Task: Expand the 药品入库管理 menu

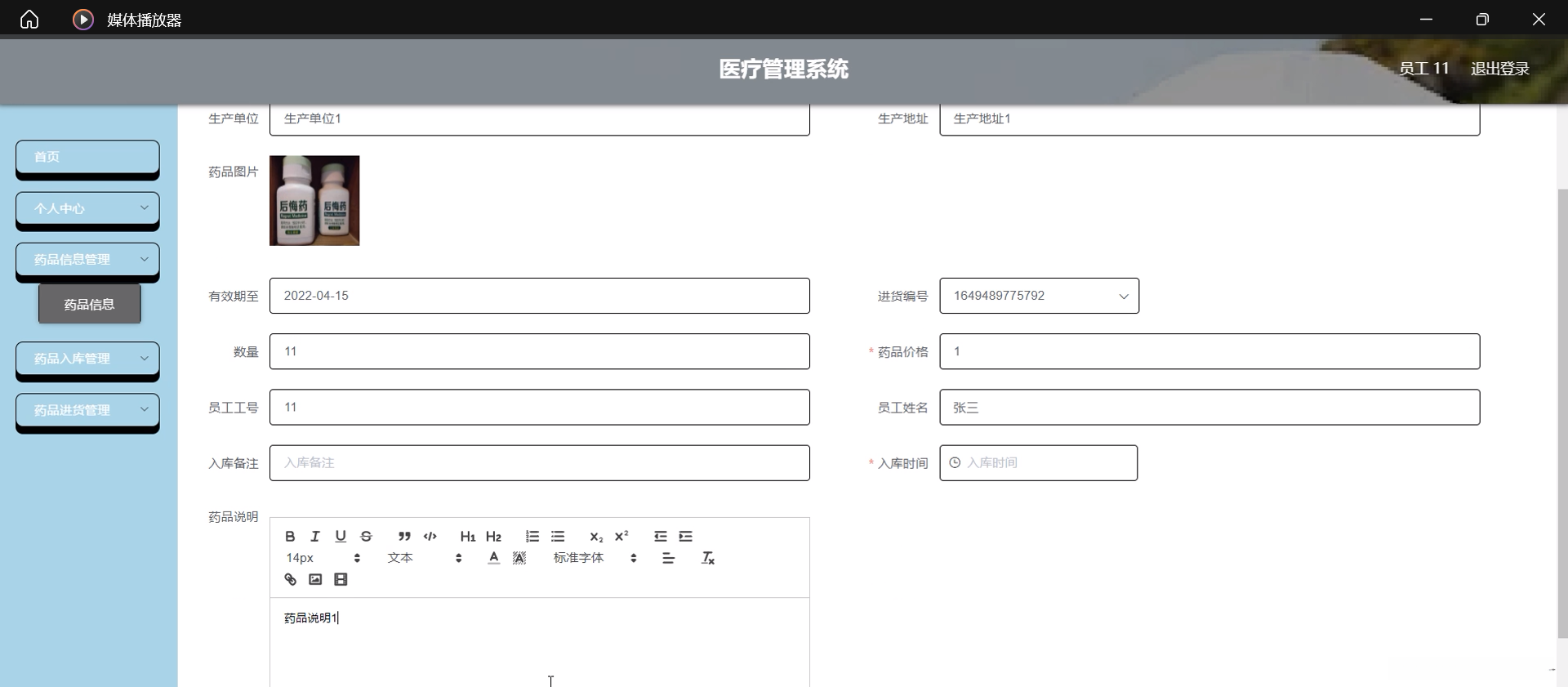Action: click(x=87, y=359)
